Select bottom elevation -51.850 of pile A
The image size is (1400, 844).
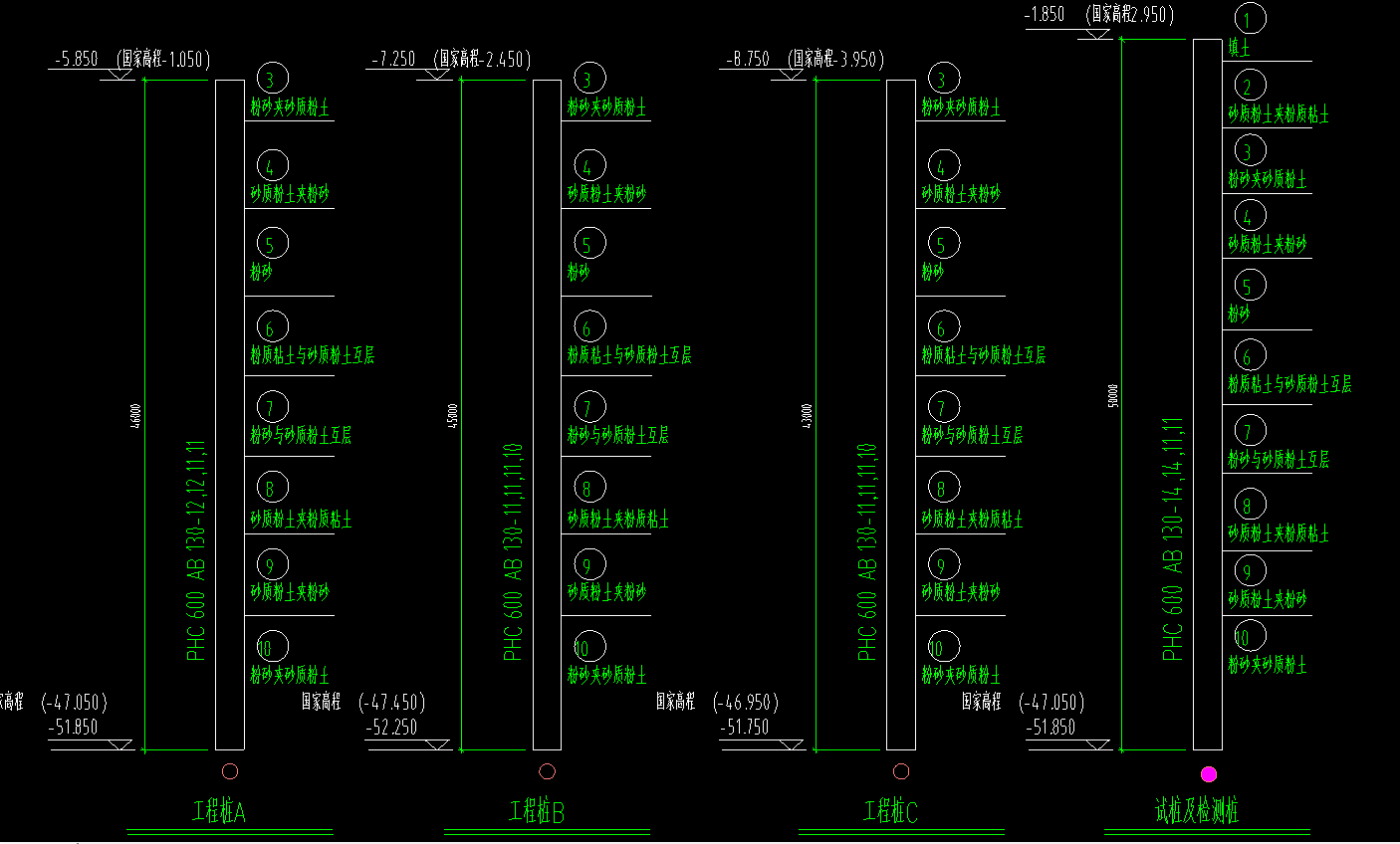[x=74, y=728]
